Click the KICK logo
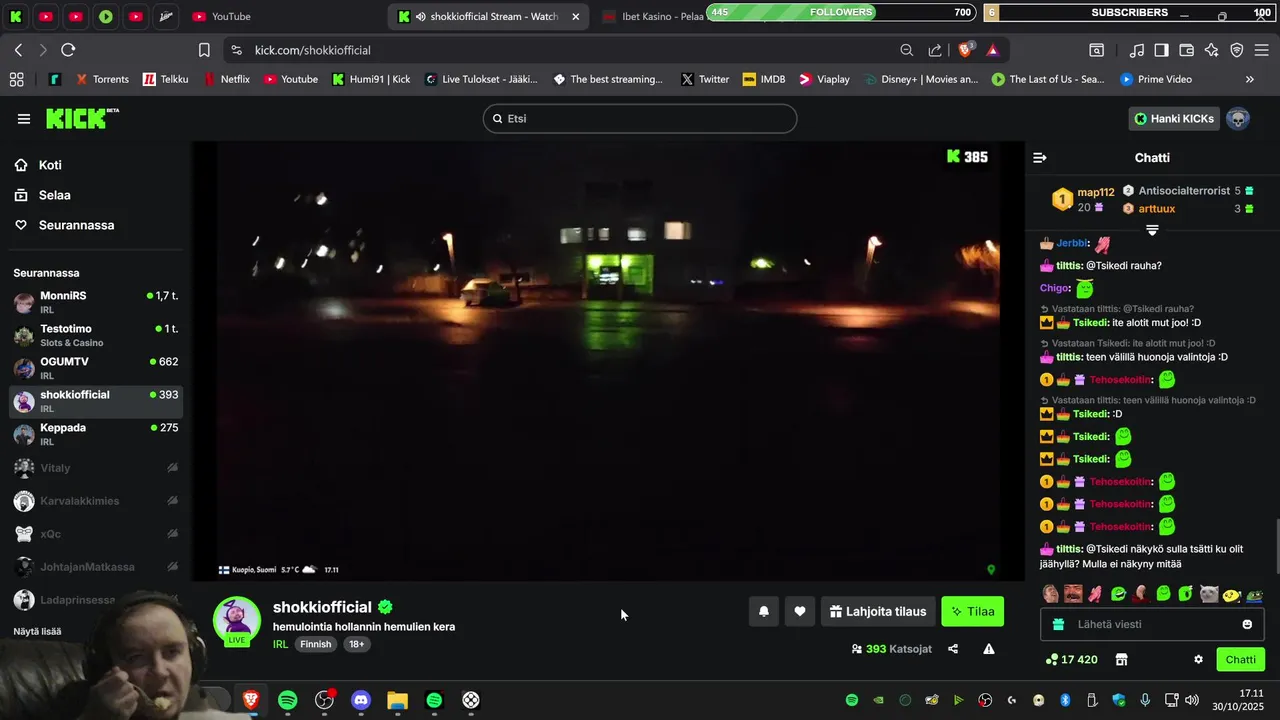The image size is (1280, 720). pyautogui.click(x=82, y=118)
